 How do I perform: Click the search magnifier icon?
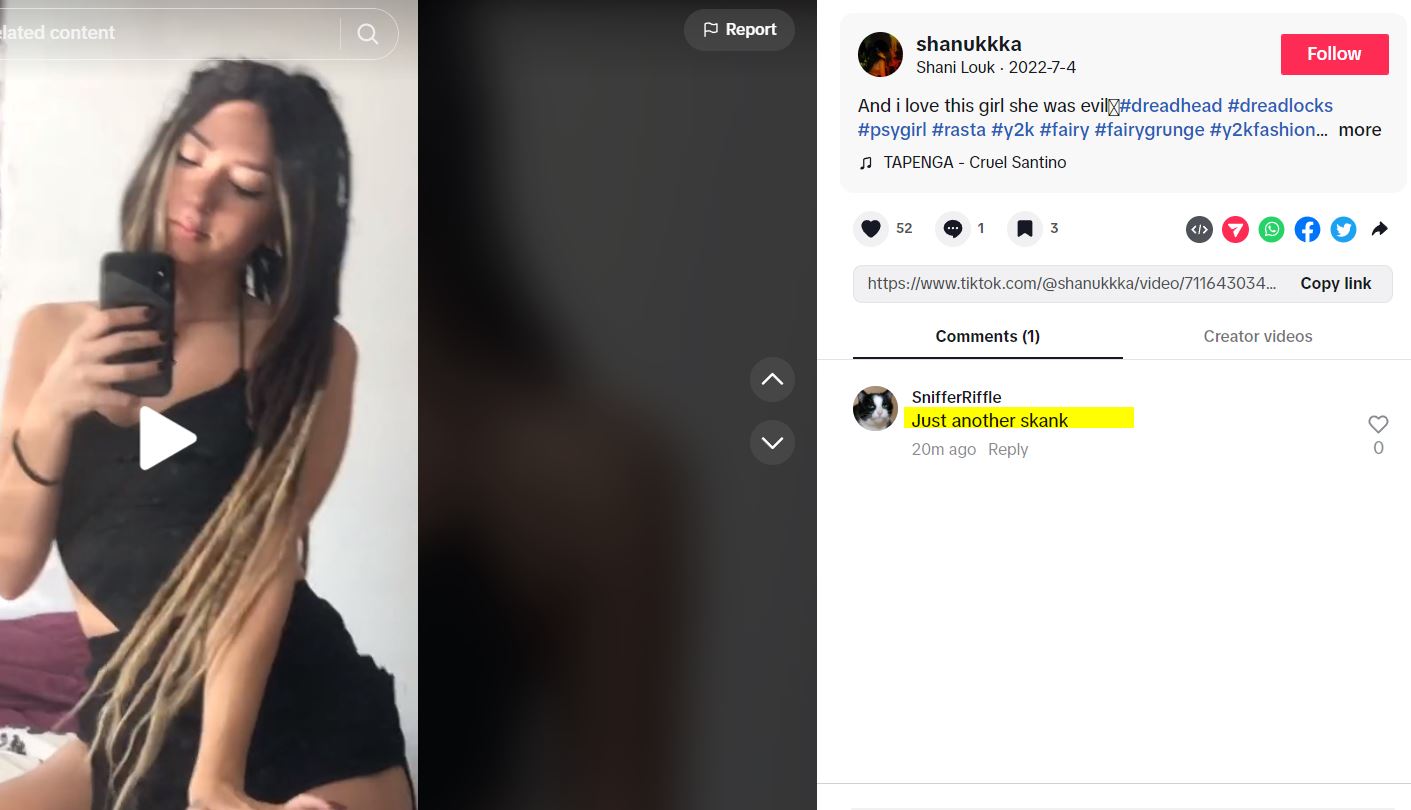[x=368, y=34]
